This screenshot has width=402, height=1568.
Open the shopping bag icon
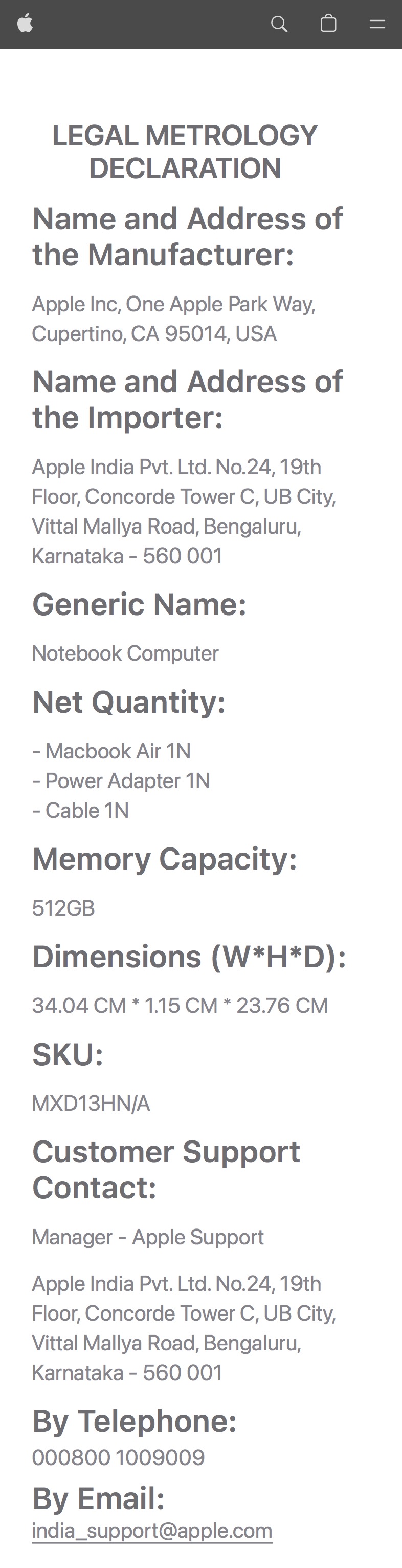(328, 24)
